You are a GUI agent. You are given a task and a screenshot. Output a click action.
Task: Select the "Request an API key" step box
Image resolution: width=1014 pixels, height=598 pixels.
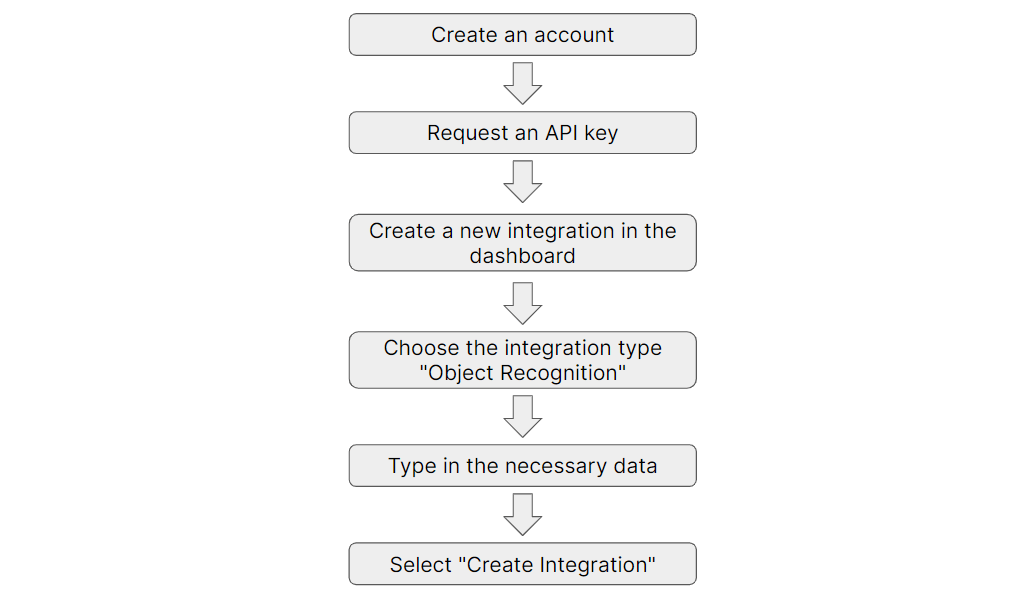tap(523, 133)
